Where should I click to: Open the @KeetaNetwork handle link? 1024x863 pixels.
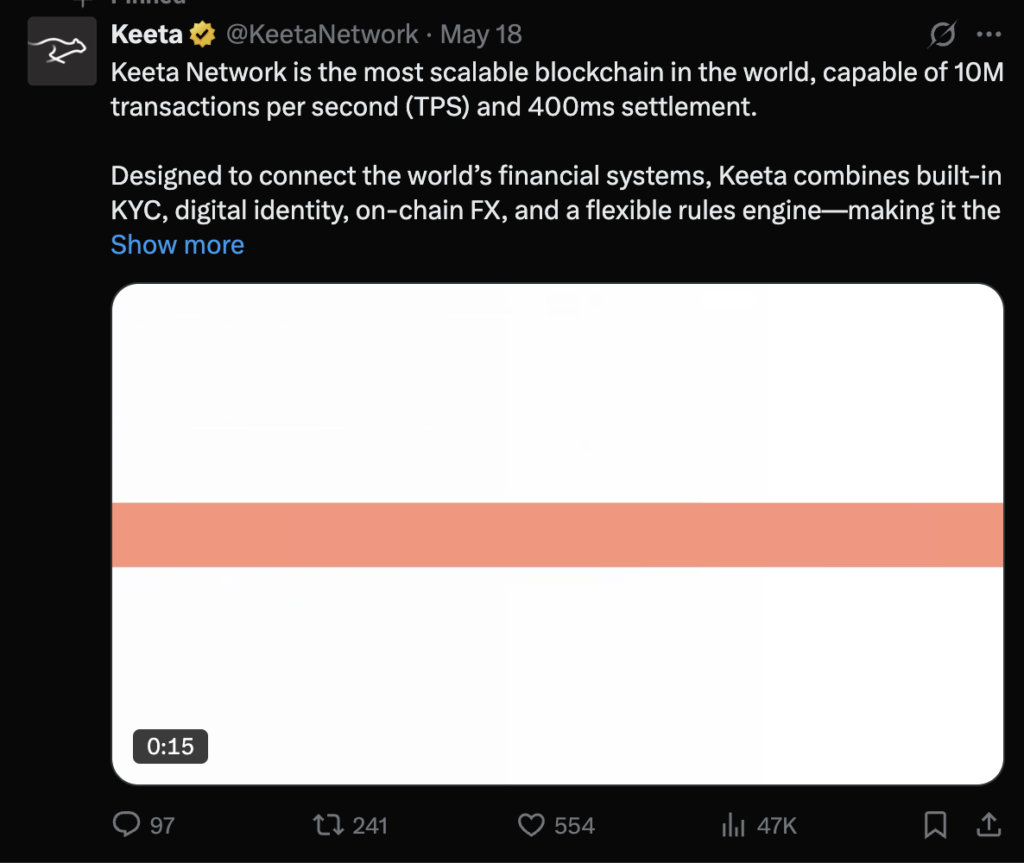(322, 35)
